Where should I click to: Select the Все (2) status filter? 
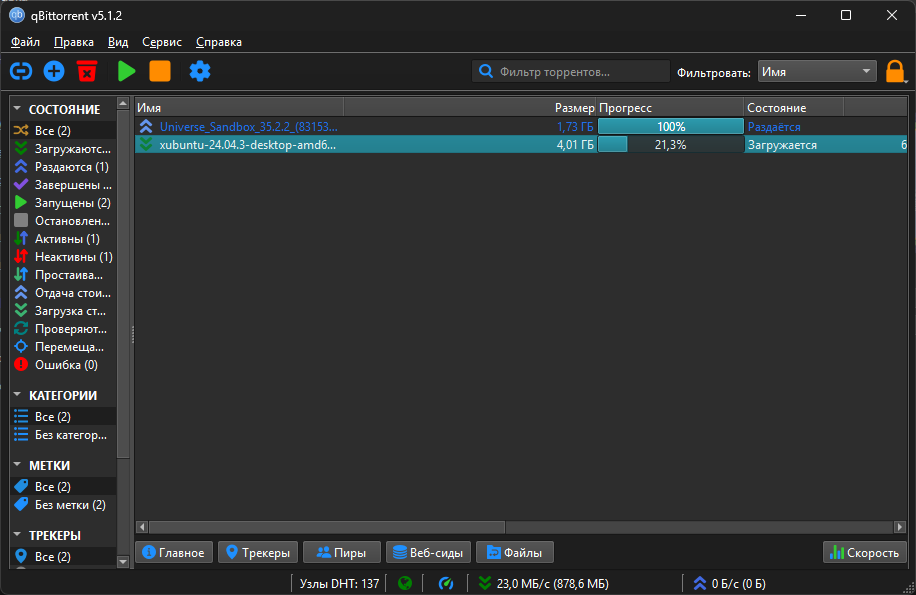click(63, 130)
